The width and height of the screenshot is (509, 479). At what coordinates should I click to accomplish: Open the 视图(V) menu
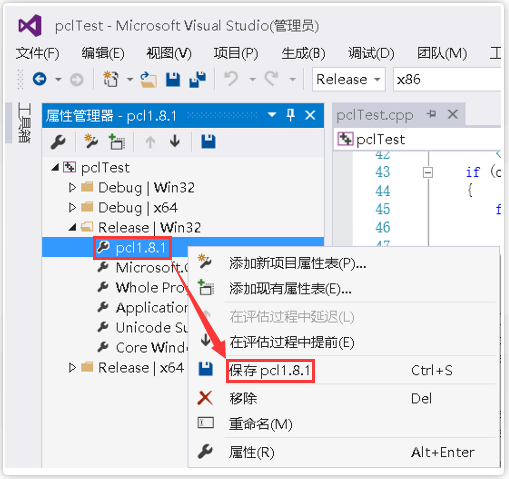(169, 53)
